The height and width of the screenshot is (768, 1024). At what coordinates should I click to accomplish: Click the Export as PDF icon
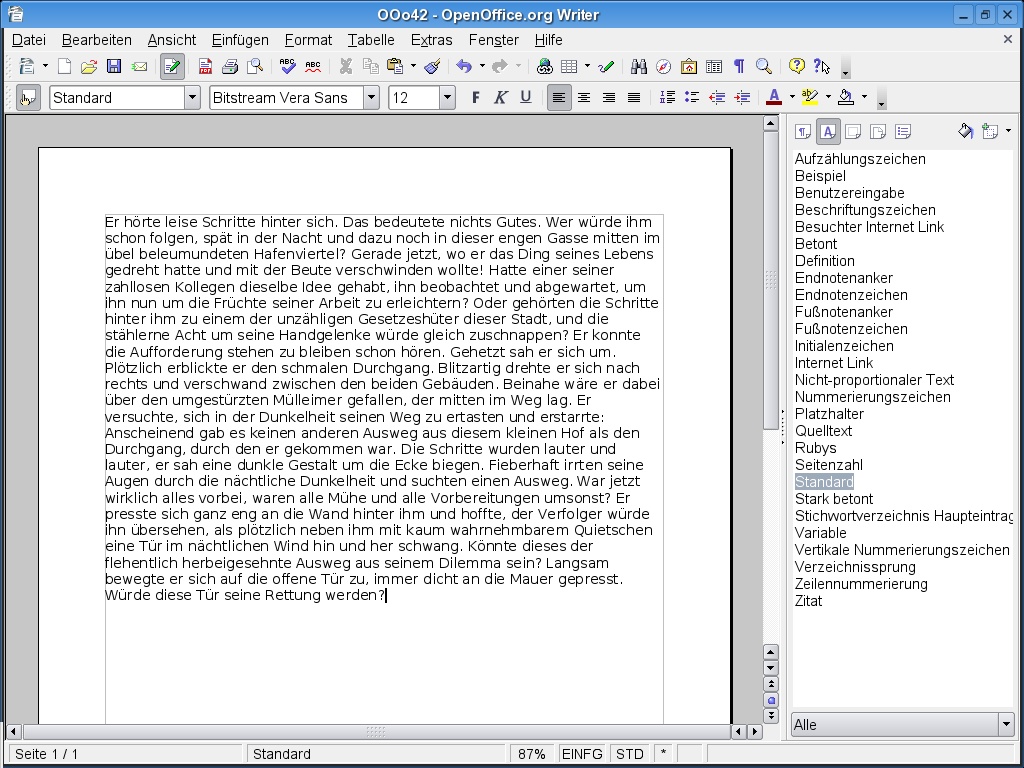pyautogui.click(x=205, y=67)
